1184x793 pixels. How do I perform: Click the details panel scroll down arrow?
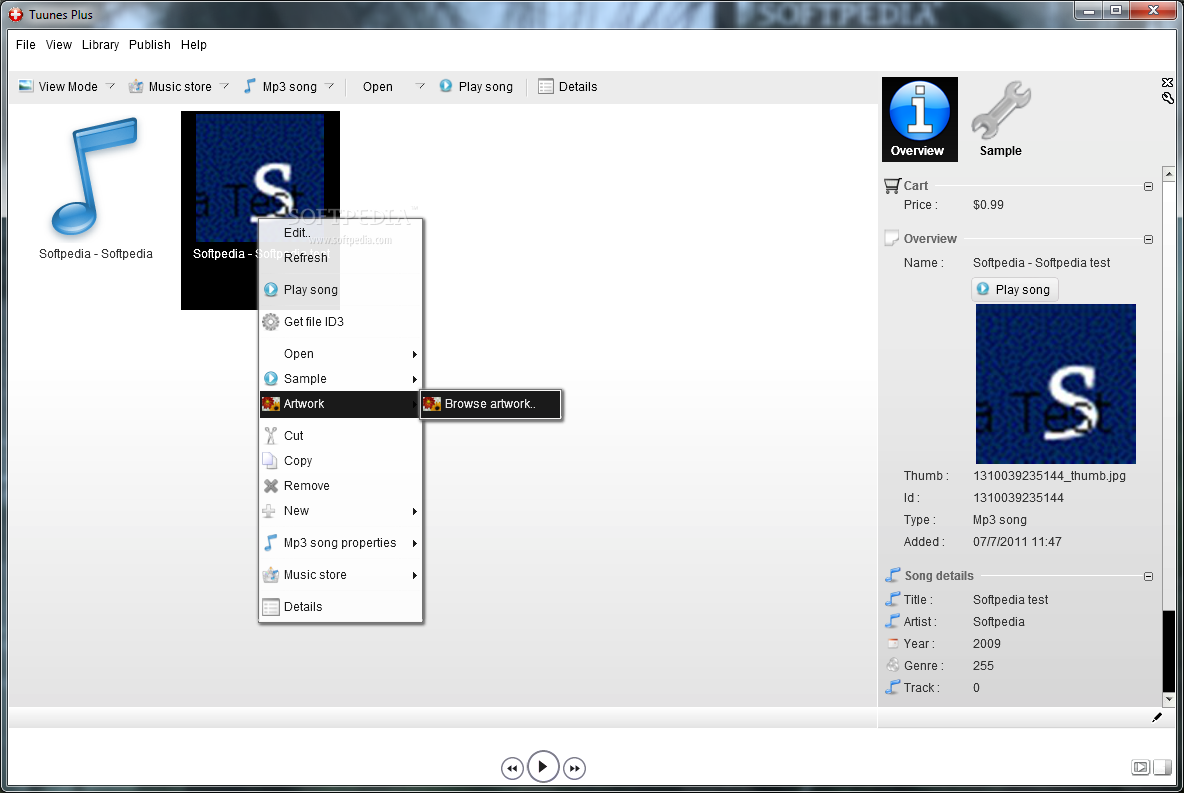1169,699
